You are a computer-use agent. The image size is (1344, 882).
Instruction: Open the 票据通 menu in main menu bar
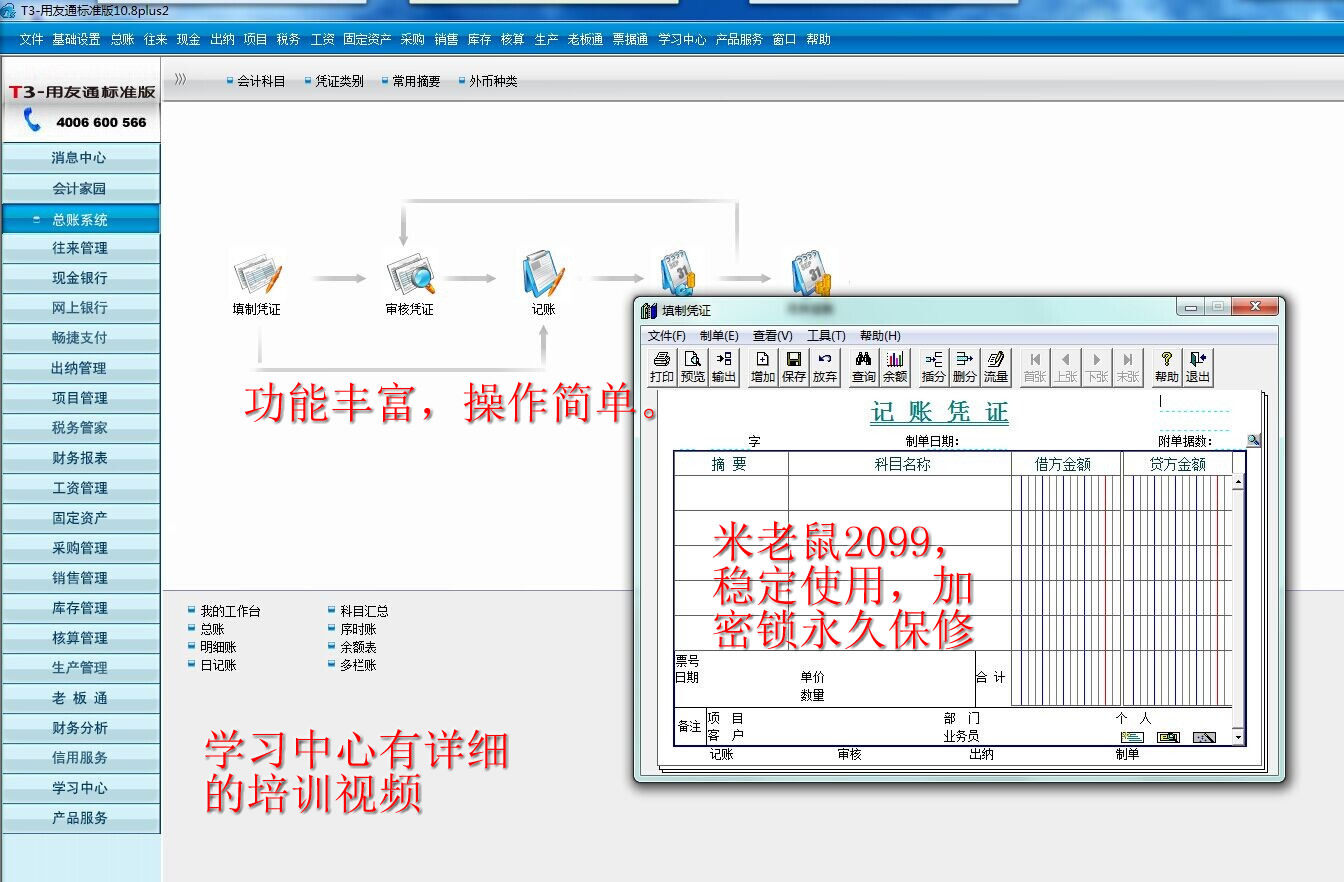click(x=630, y=40)
